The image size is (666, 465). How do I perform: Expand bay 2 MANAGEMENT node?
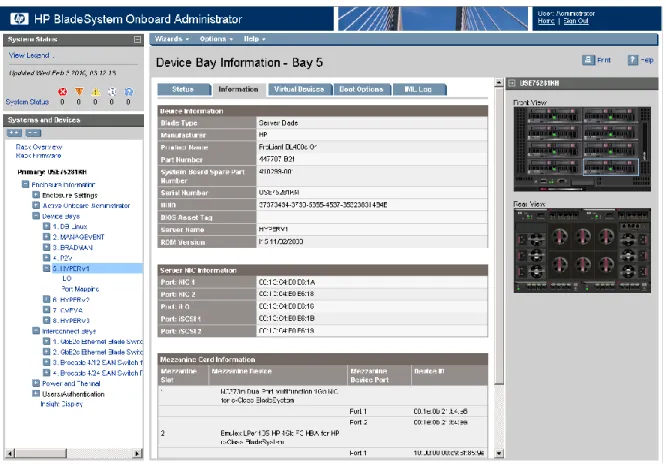tap(46, 237)
